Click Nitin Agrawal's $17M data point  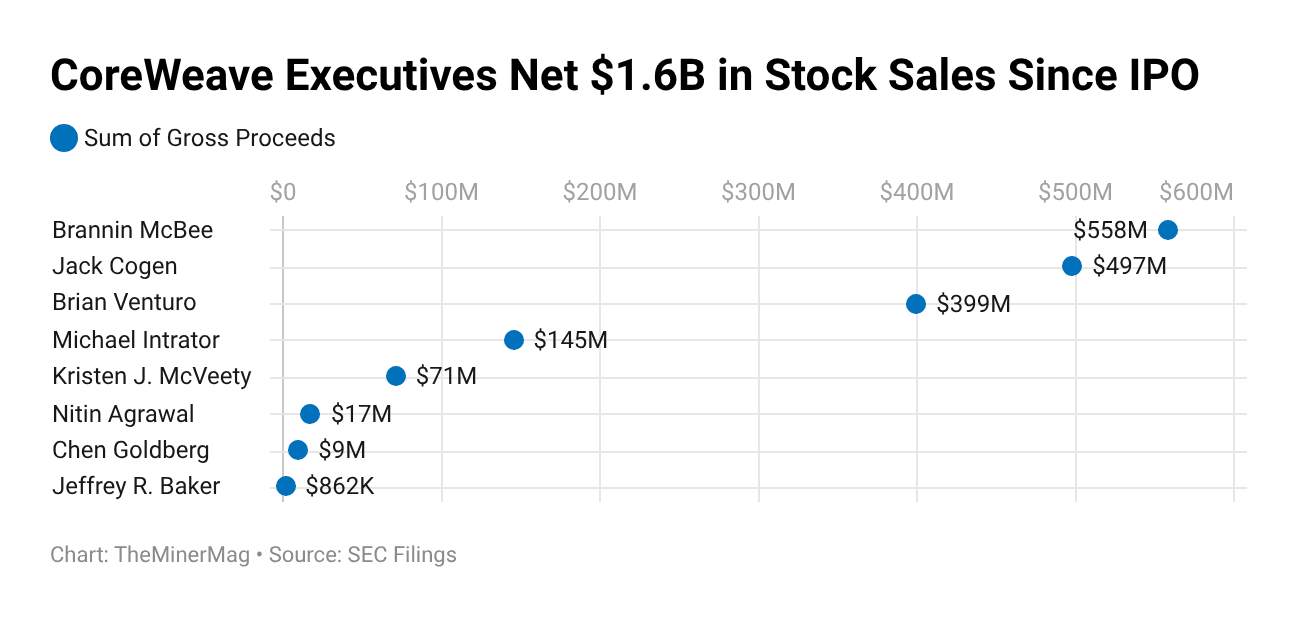[310, 414]
